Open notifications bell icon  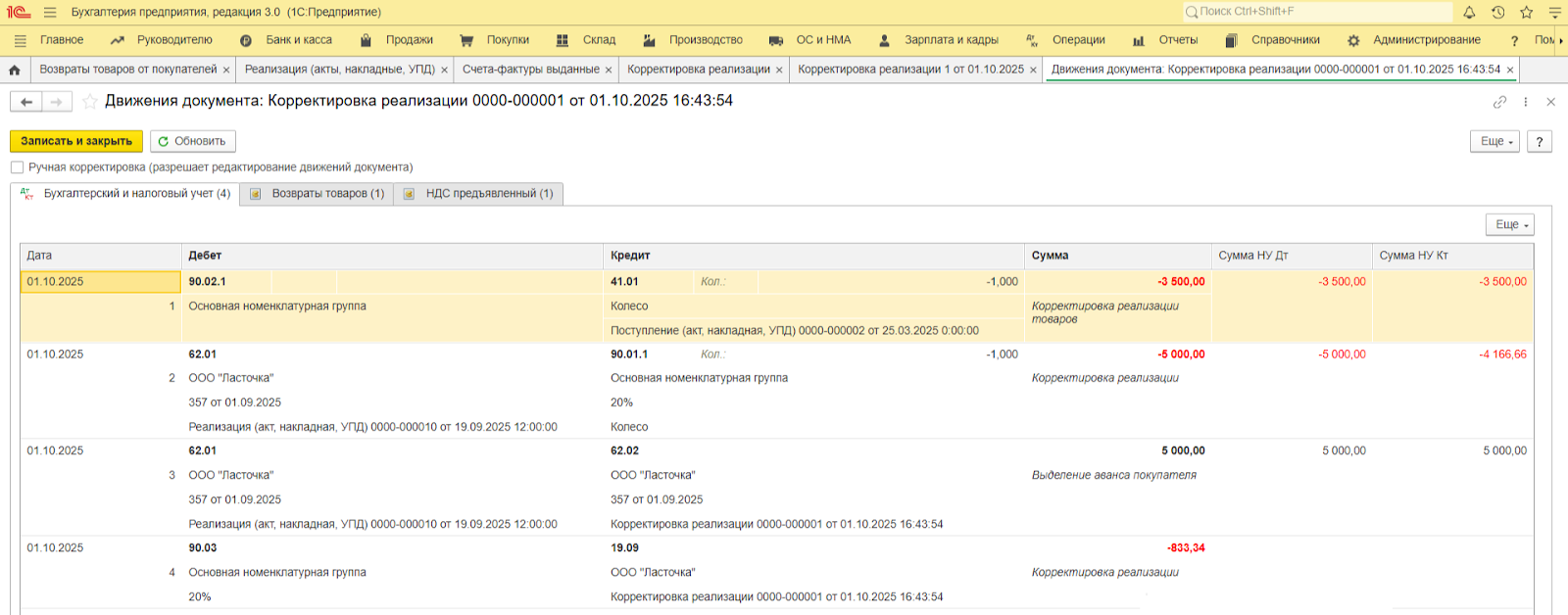click(1469, 12)
